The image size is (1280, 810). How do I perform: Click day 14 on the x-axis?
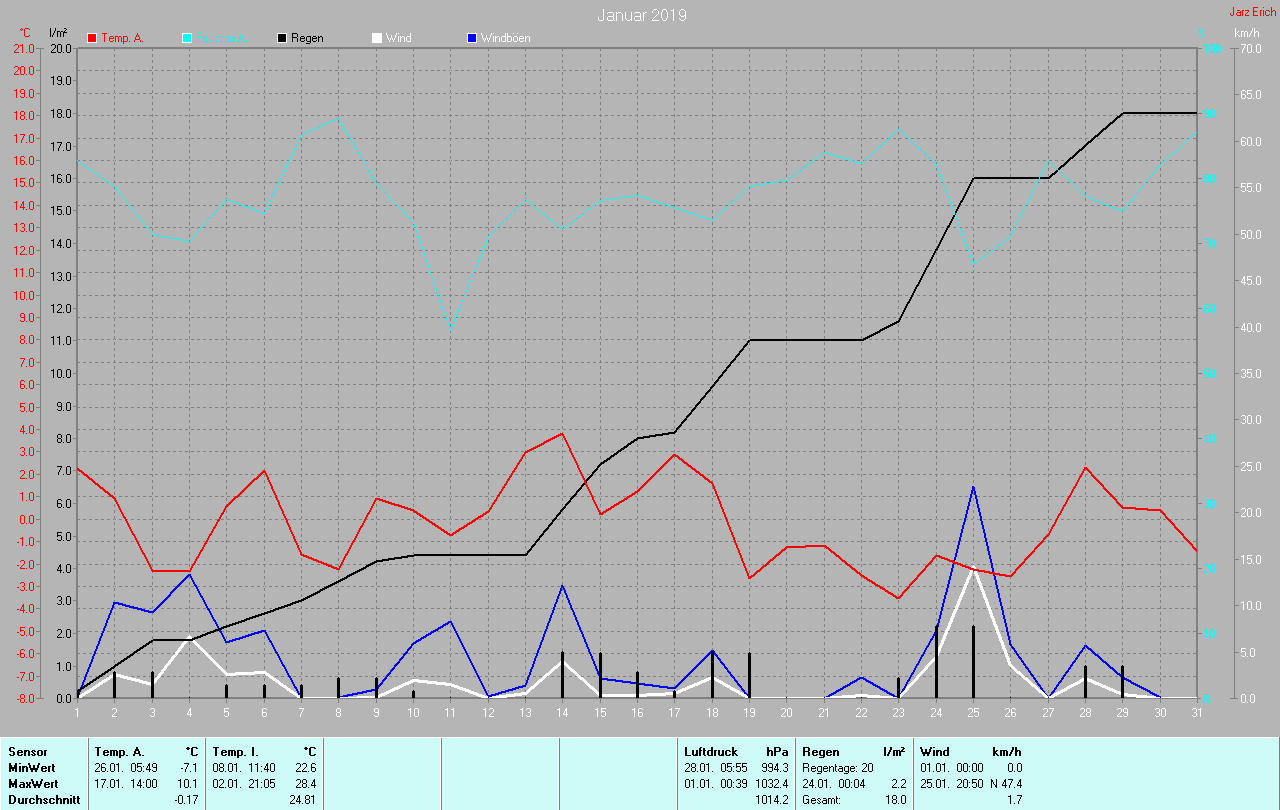click(563, 712)
